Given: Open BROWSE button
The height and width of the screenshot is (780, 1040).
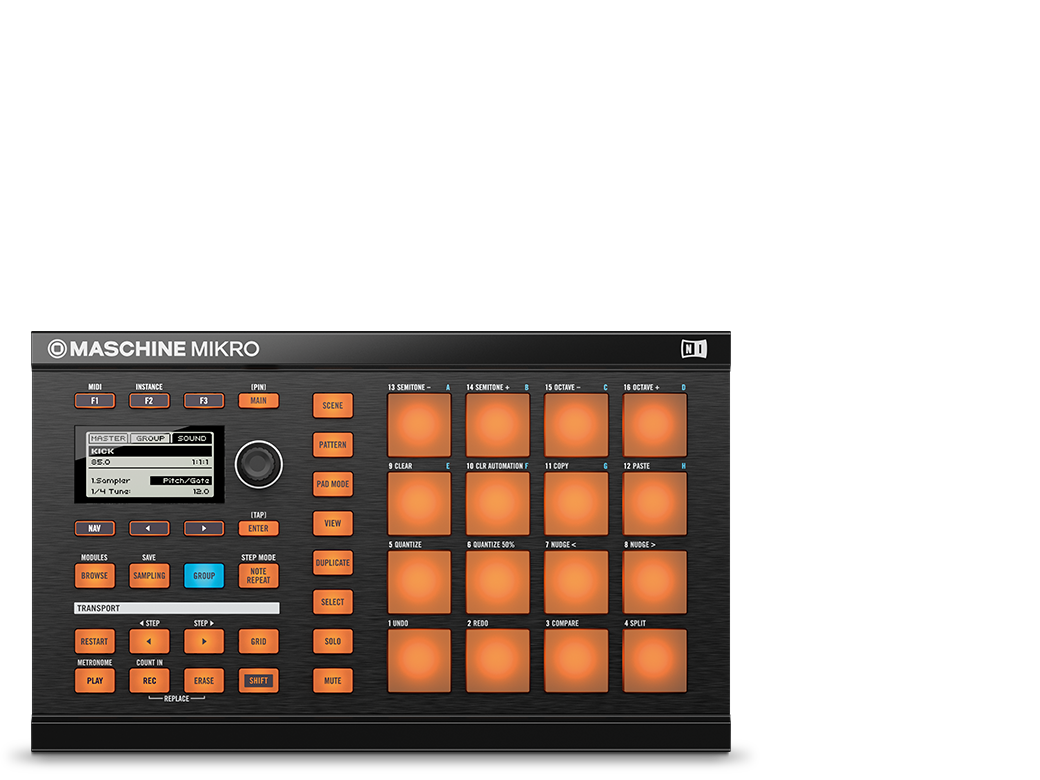Looking at the screenshot, I should pyautogui.click(x=94, y=576).
